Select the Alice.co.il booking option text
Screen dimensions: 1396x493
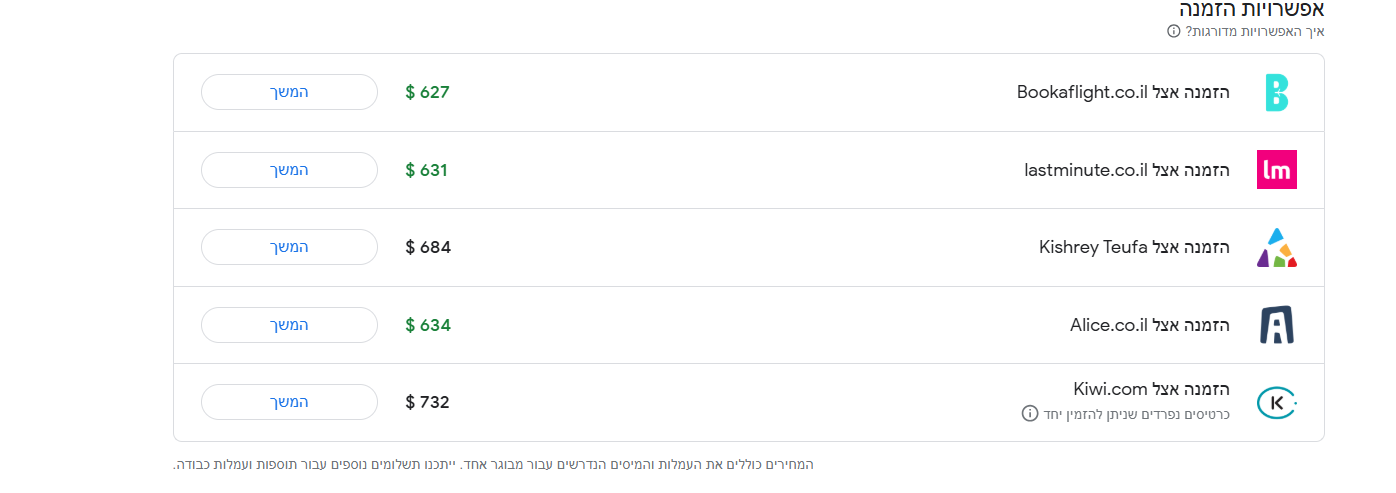click(1149, 325)
